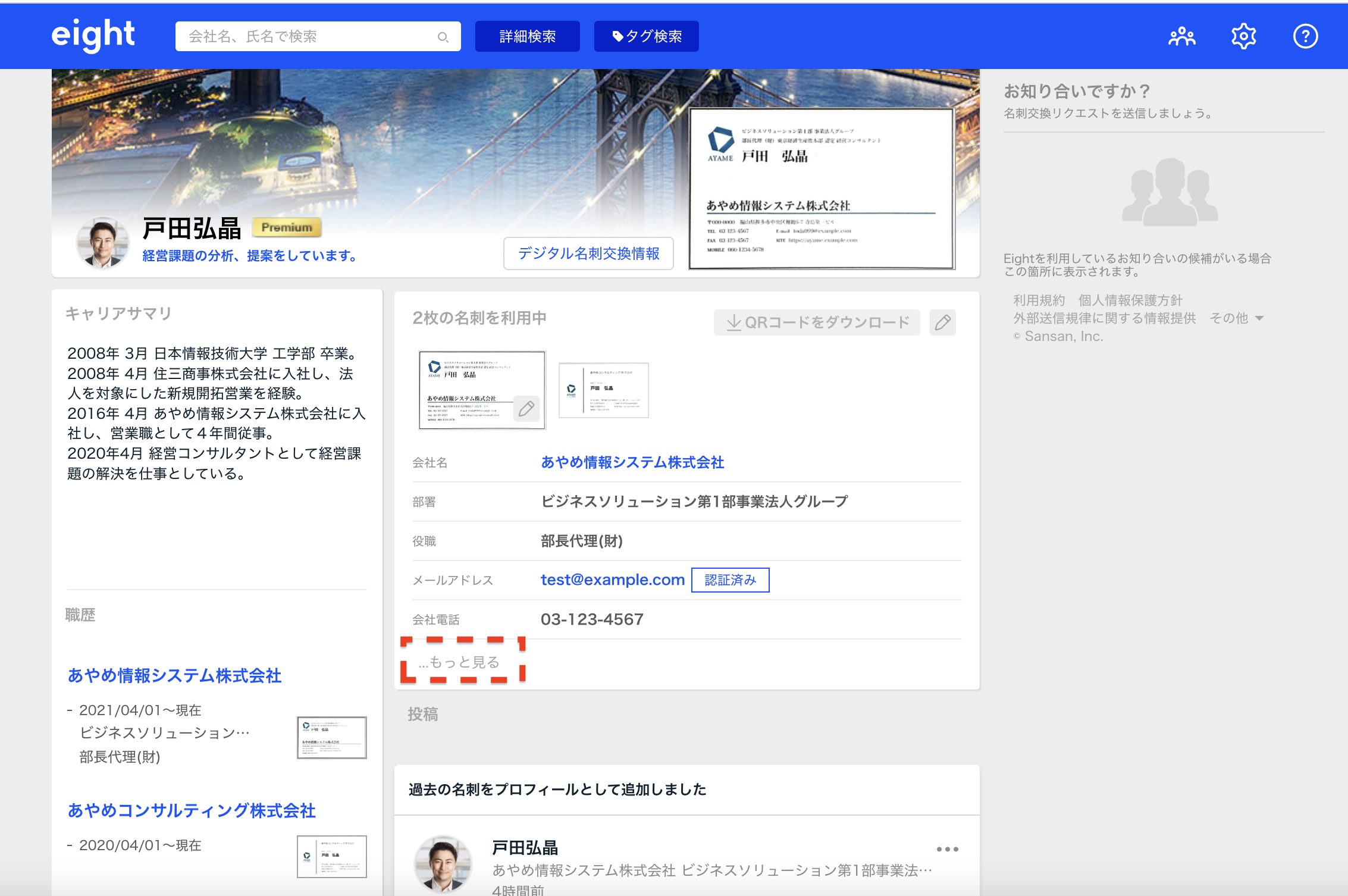
Task: Click pencil edit icon beside QR download
Action: click(942, 322)
